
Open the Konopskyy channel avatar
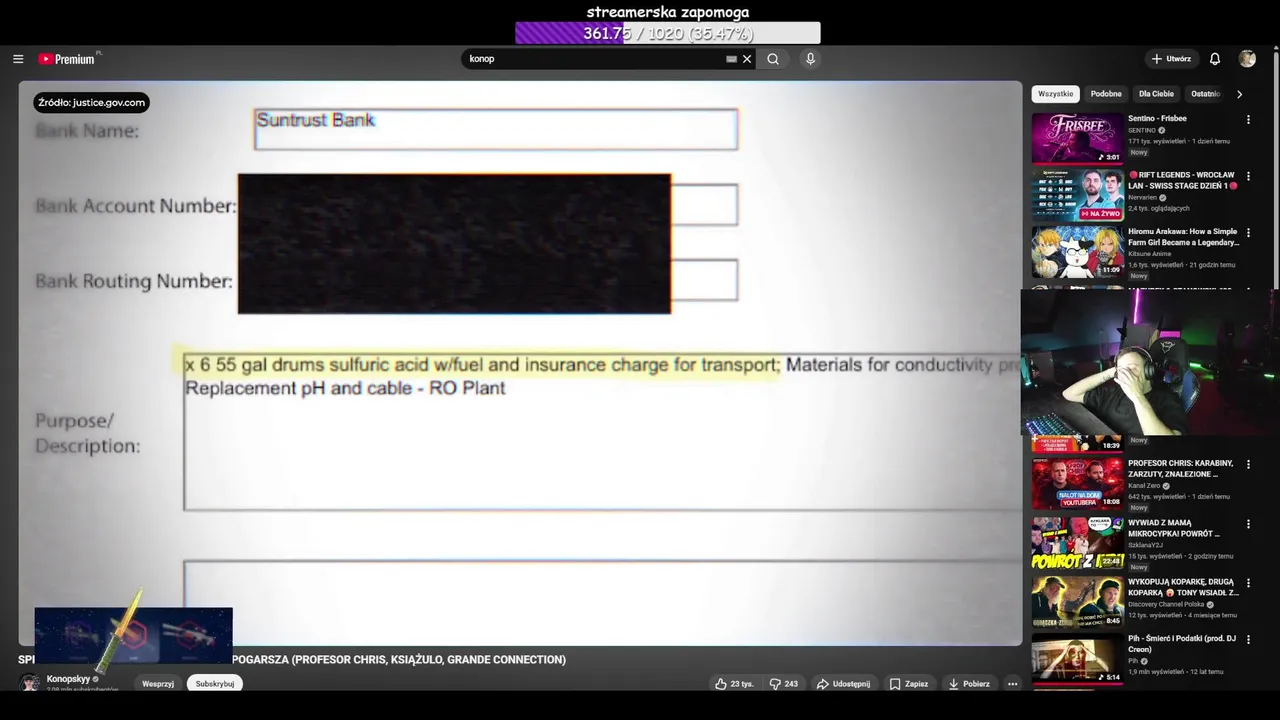[30, 682]
